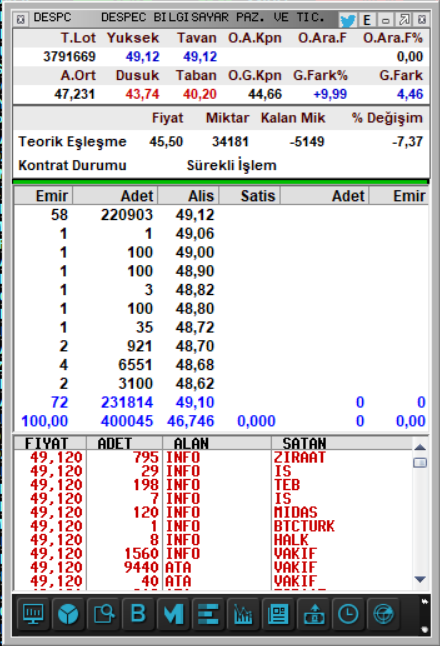Select the 49,06 bid price
Screen dimensions: 440x646
point(195,234)
